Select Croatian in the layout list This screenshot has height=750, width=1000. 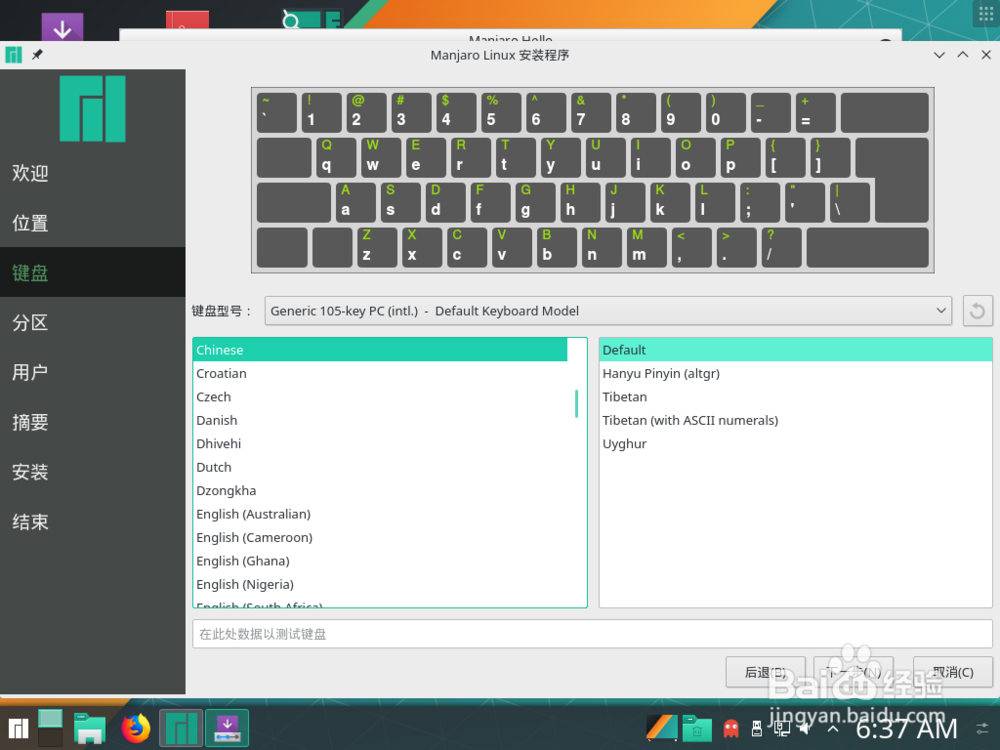coord(379,374)
